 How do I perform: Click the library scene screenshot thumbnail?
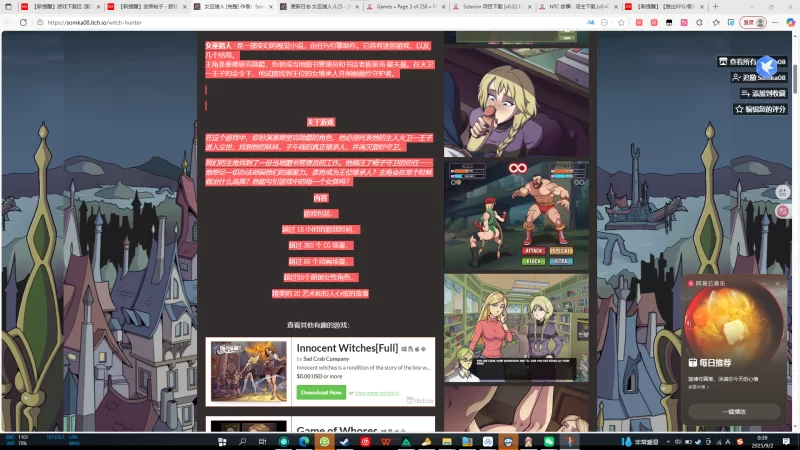coord(516,328)
